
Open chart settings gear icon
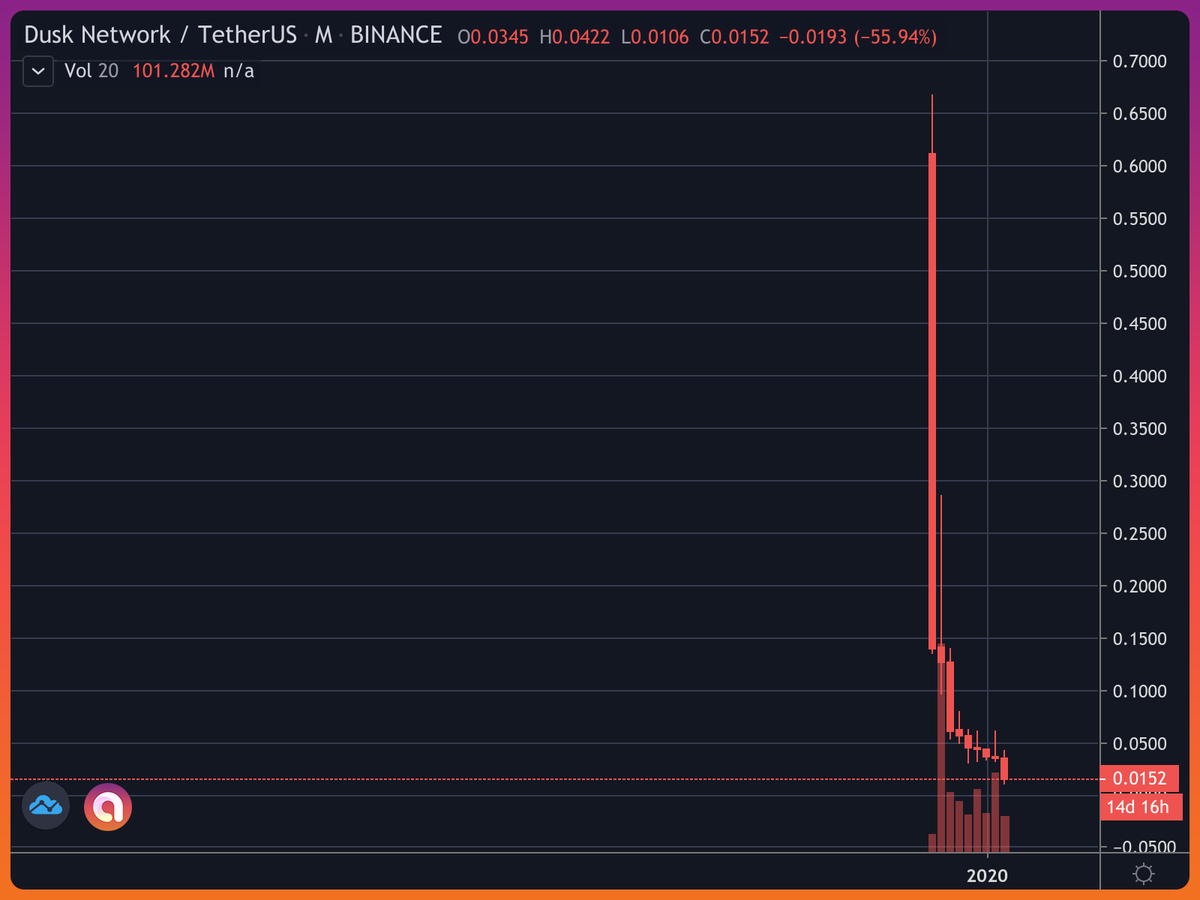(x=1143, y=874)
